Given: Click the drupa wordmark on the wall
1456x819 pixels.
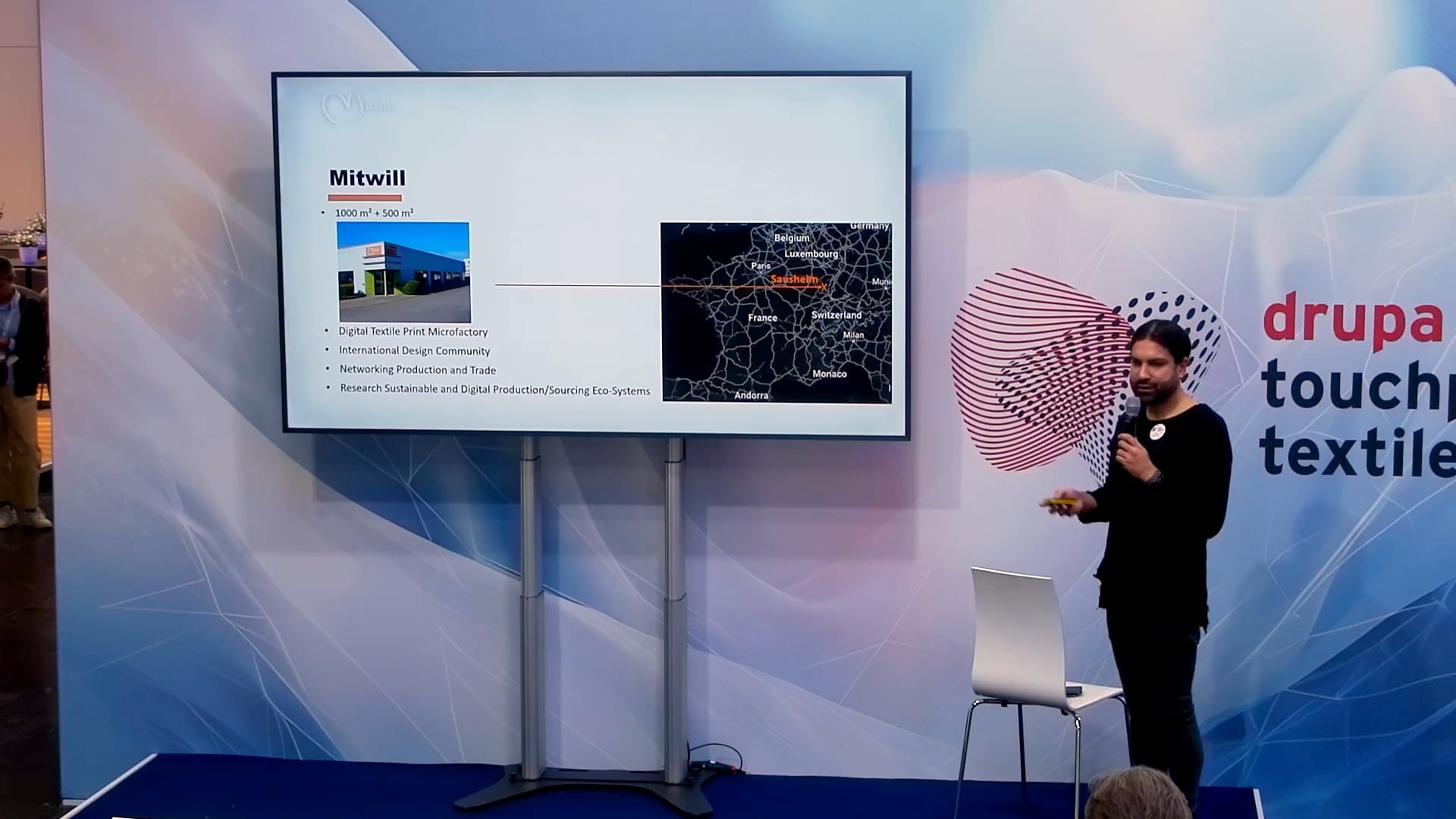Looking at the screenshot, I should coord(1354,320).
